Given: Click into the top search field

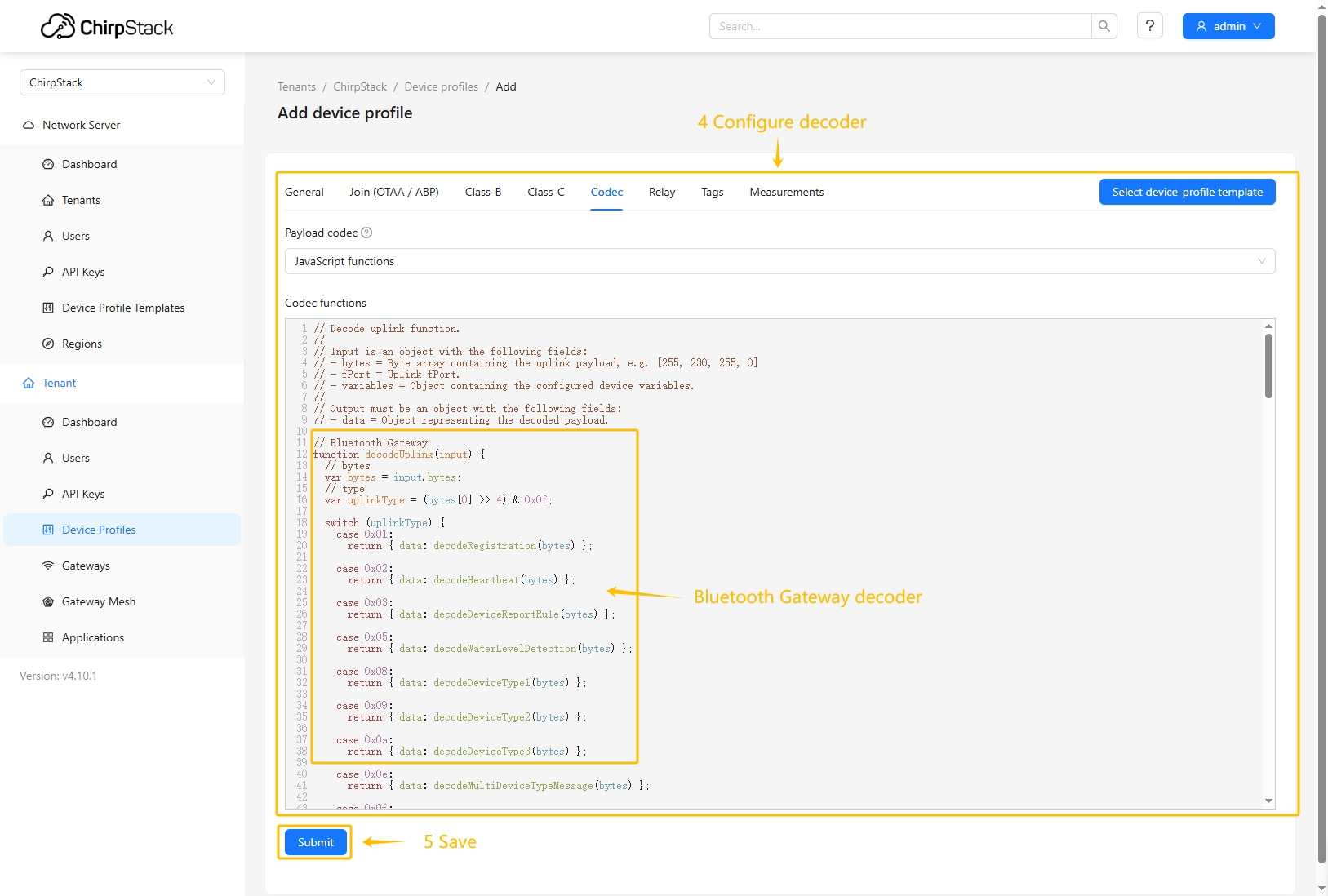Looking at the screenshot, I should click(899, 26).
